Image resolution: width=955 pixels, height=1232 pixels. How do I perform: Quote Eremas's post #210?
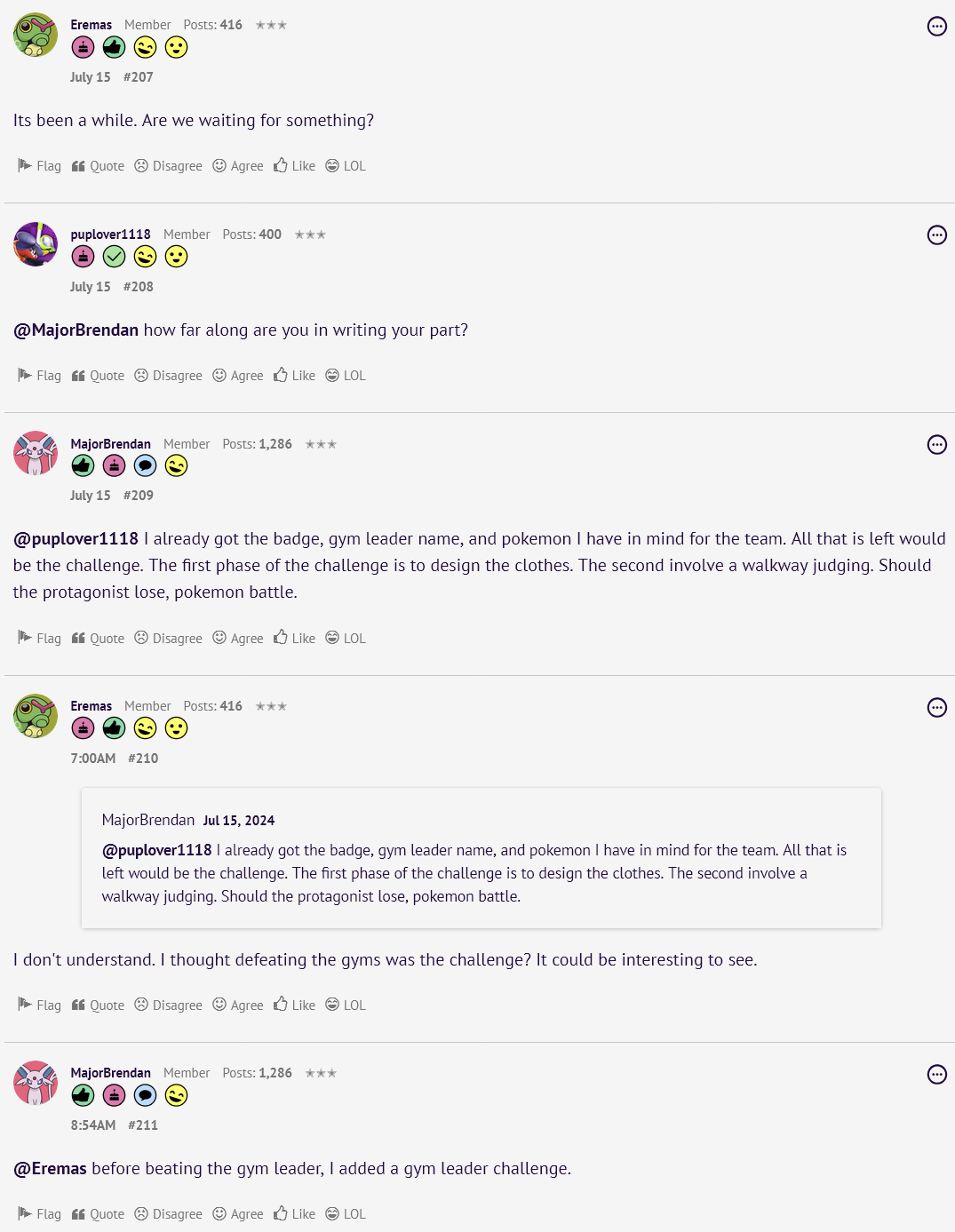(98, 1005)
